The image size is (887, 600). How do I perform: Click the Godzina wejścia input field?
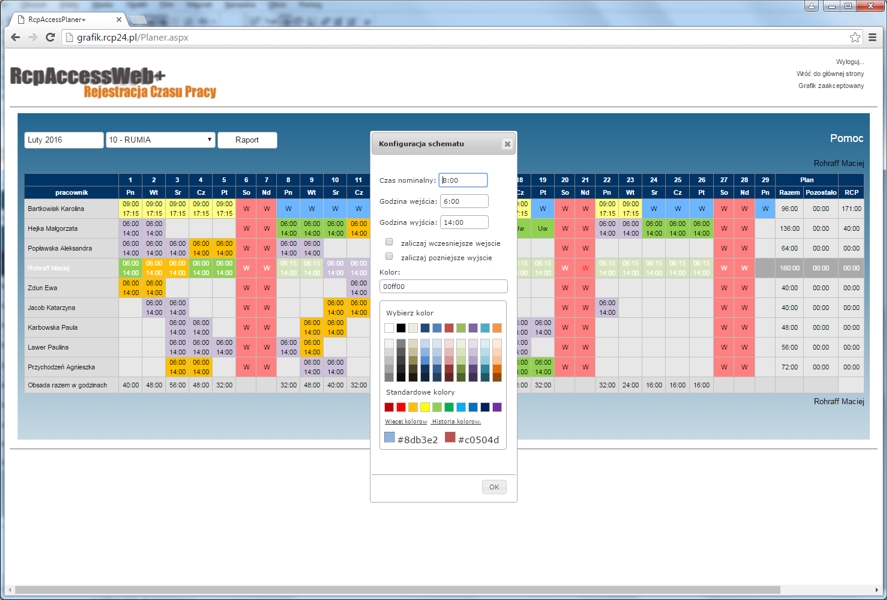[464, 201]
